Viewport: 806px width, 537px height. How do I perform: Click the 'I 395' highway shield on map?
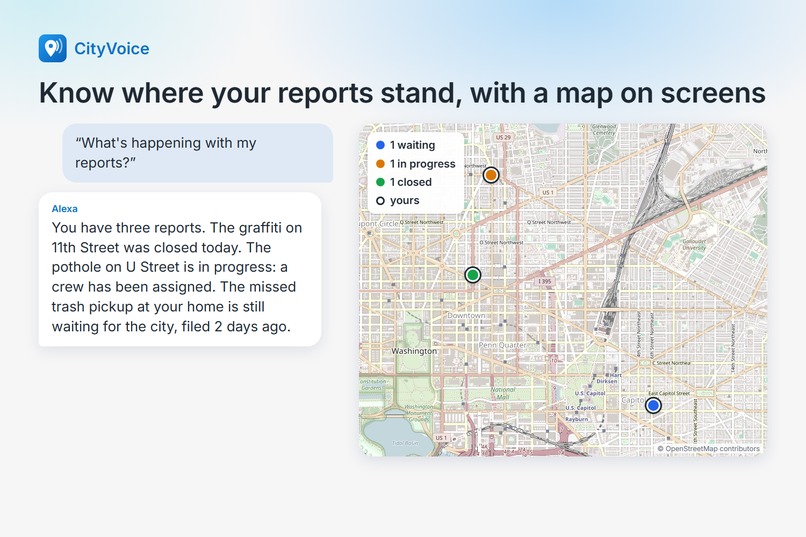544,282
